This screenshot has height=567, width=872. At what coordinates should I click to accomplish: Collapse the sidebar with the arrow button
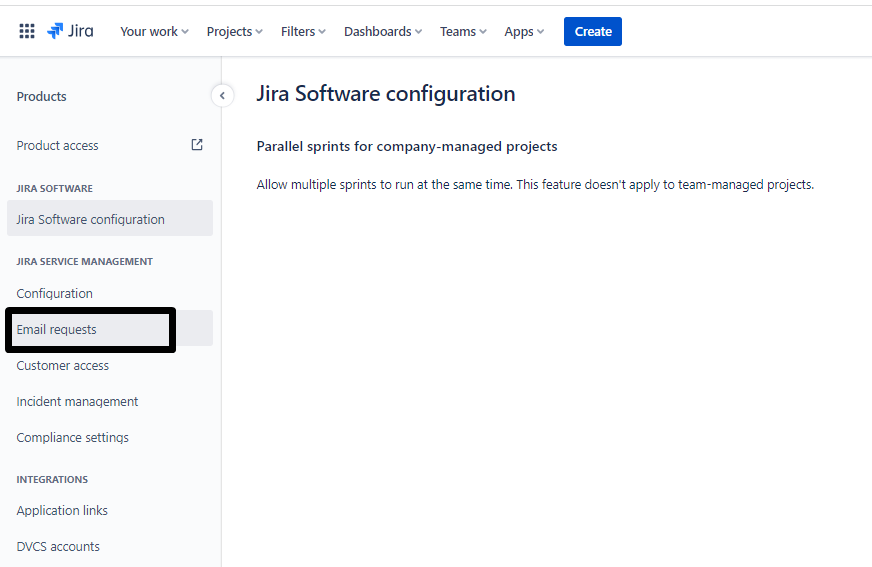click(222, 96)
